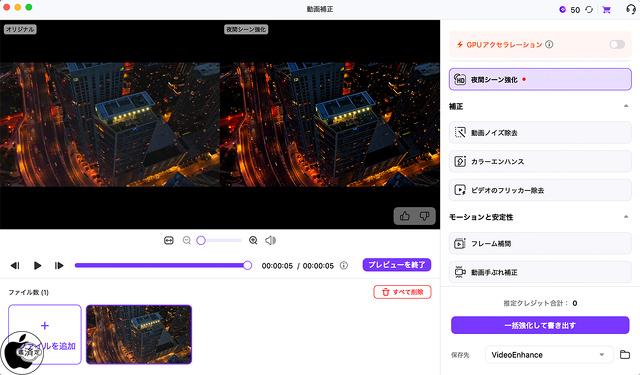Image resolution: width=640 pixels, height=375 pixels.
Task: Collapse the 補正 section
Action: pos(626,106)
